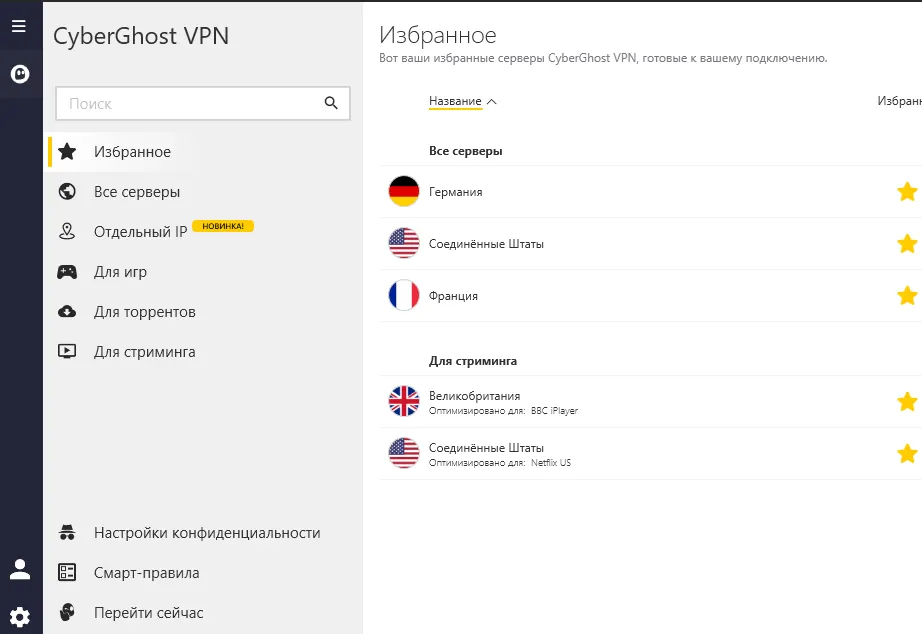Select the France flag icon

click(404, 296)
